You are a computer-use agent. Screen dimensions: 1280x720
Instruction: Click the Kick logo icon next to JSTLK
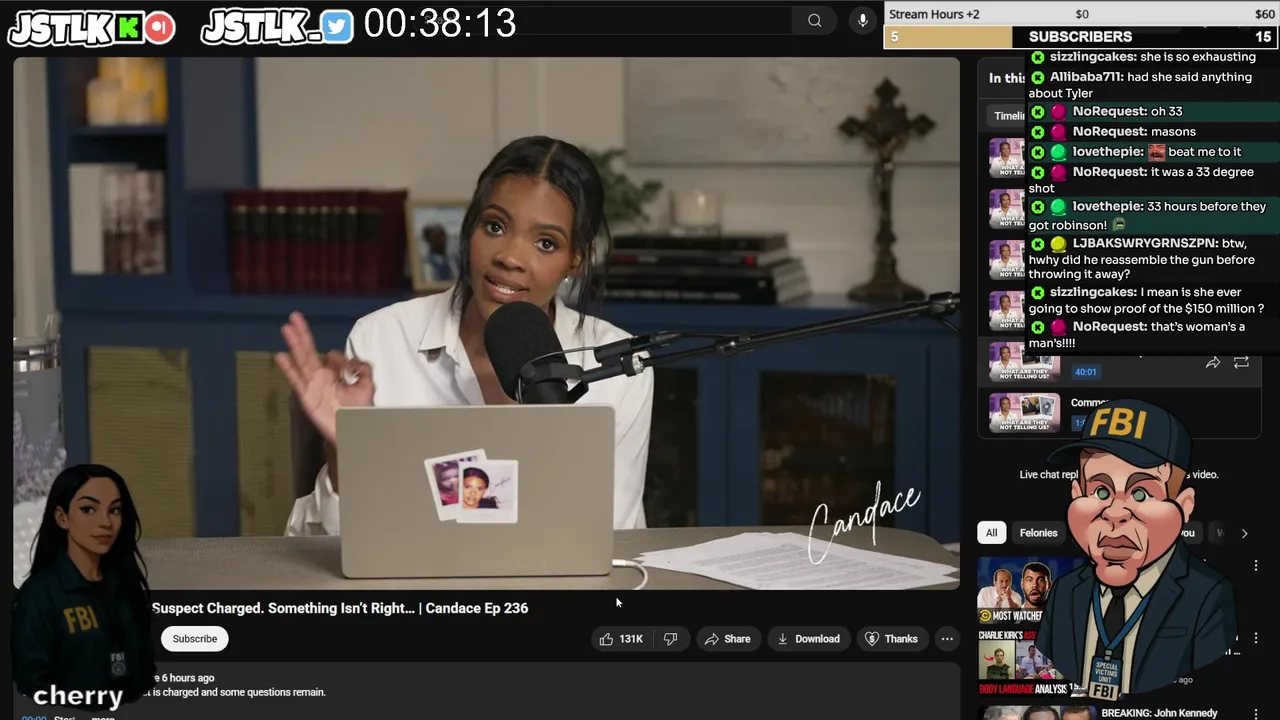(x=128, y=28)
